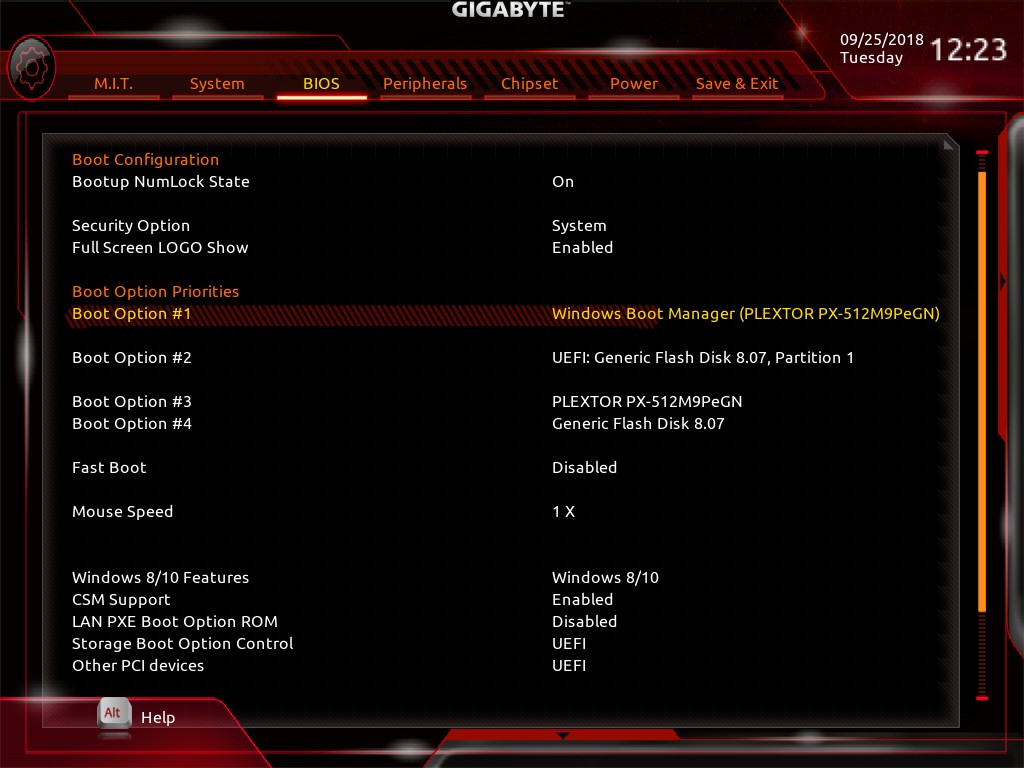The height and width of the screenshot is (768, 1024).
Task: Select the Mouse Speed label
Action: [x=123, y=511]
